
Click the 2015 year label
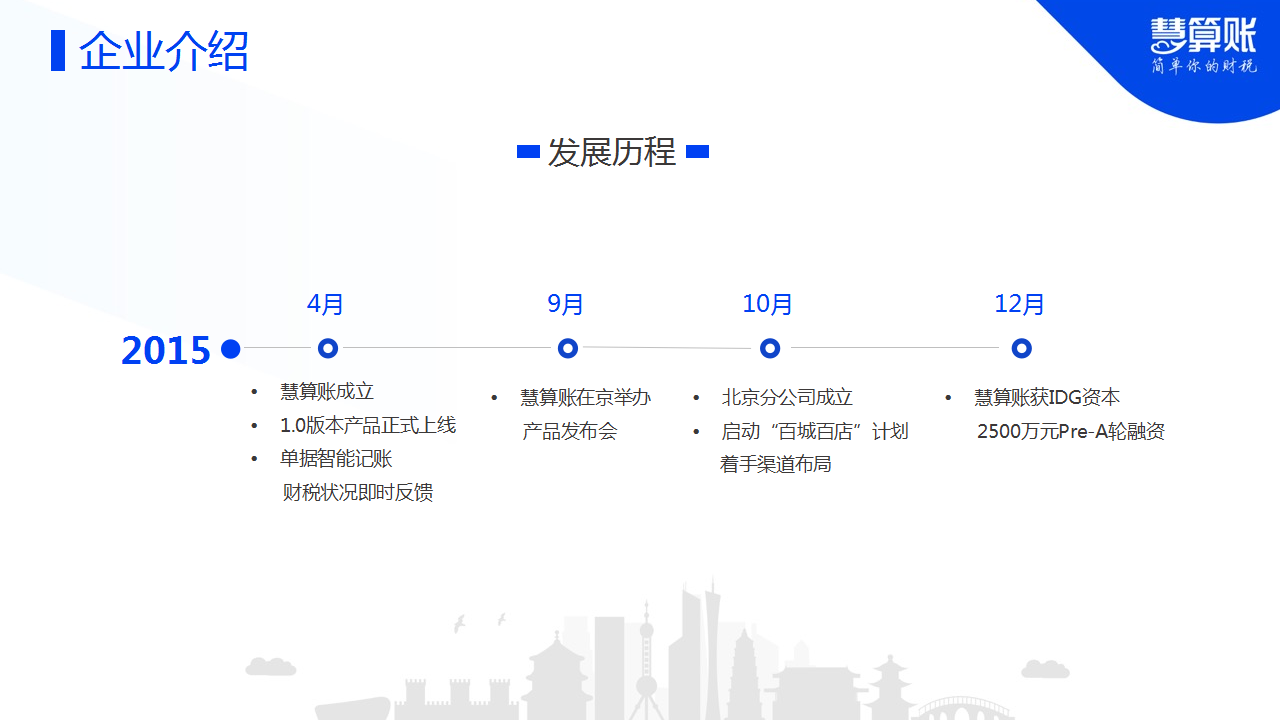(x=166, y=351)
